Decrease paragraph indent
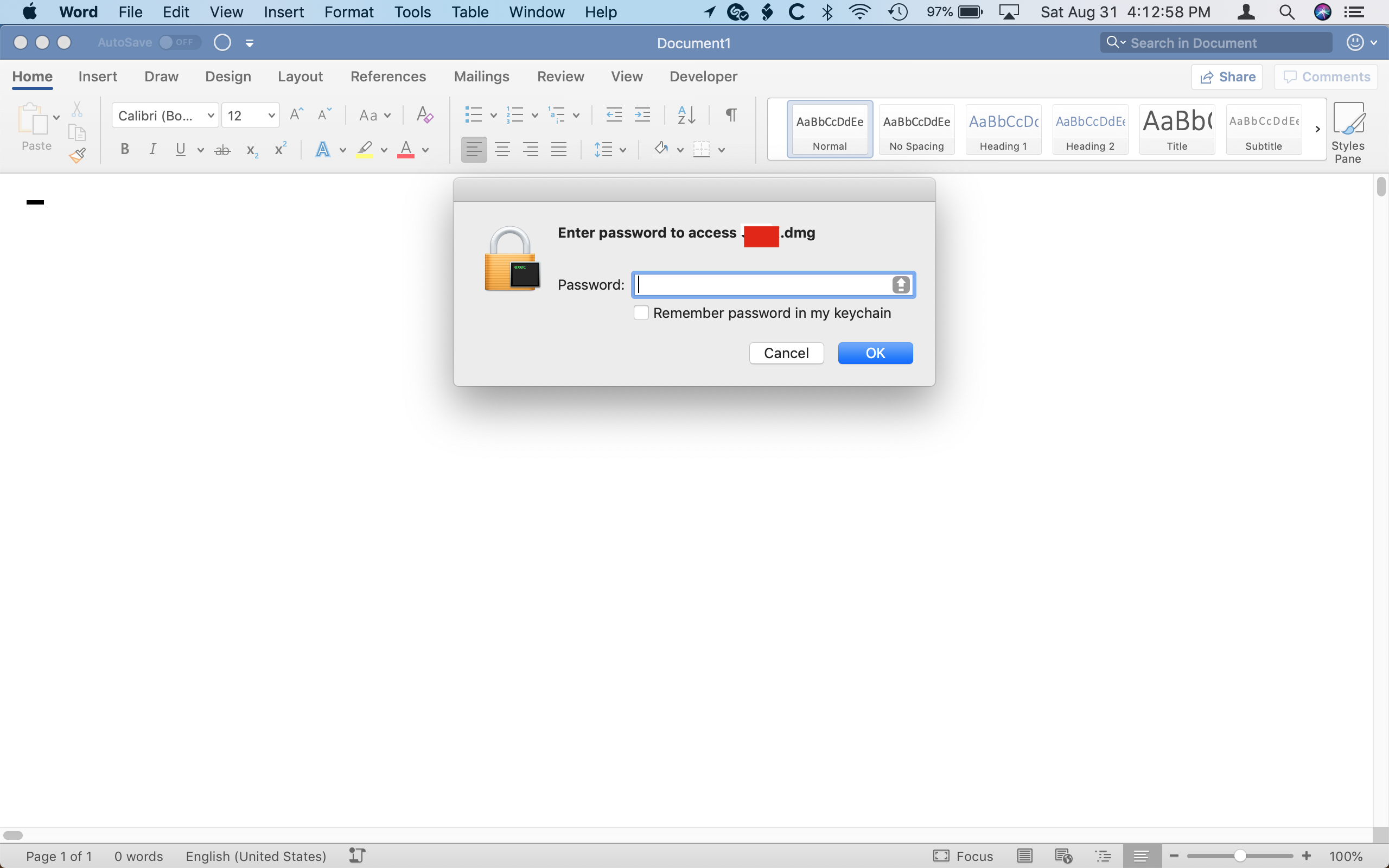This screenshot has width=1389, height=868. click(614, 115)
